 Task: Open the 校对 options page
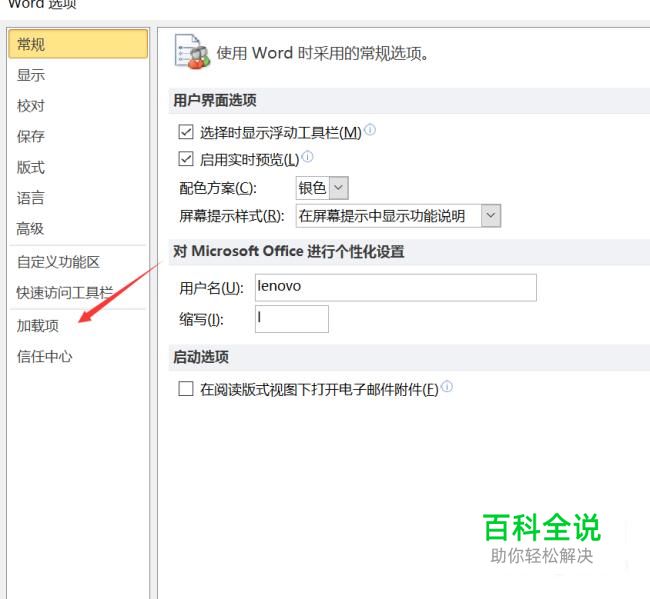click(x=30, y=106)
